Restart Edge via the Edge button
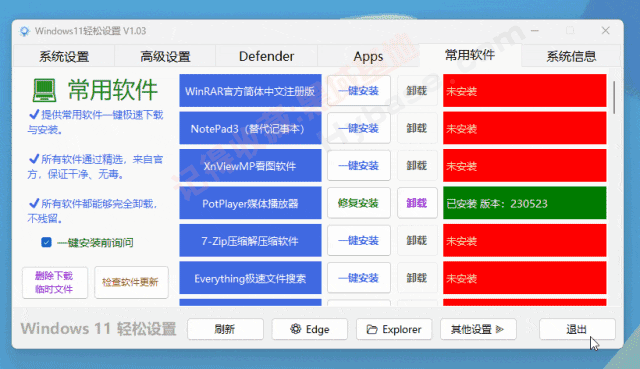This screenshot has width=640, height=369. tap(310, 329)
